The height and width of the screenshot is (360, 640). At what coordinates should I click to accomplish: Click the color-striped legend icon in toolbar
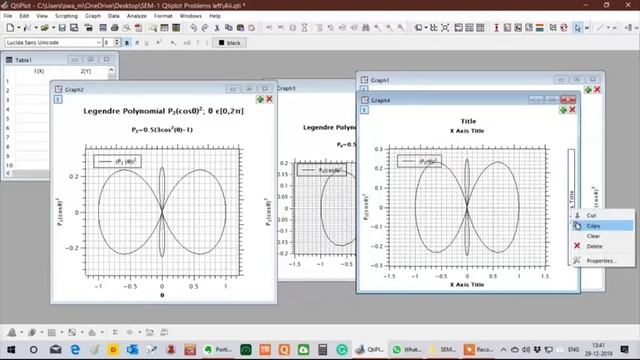pyautogui.click(x=540, y=28)
